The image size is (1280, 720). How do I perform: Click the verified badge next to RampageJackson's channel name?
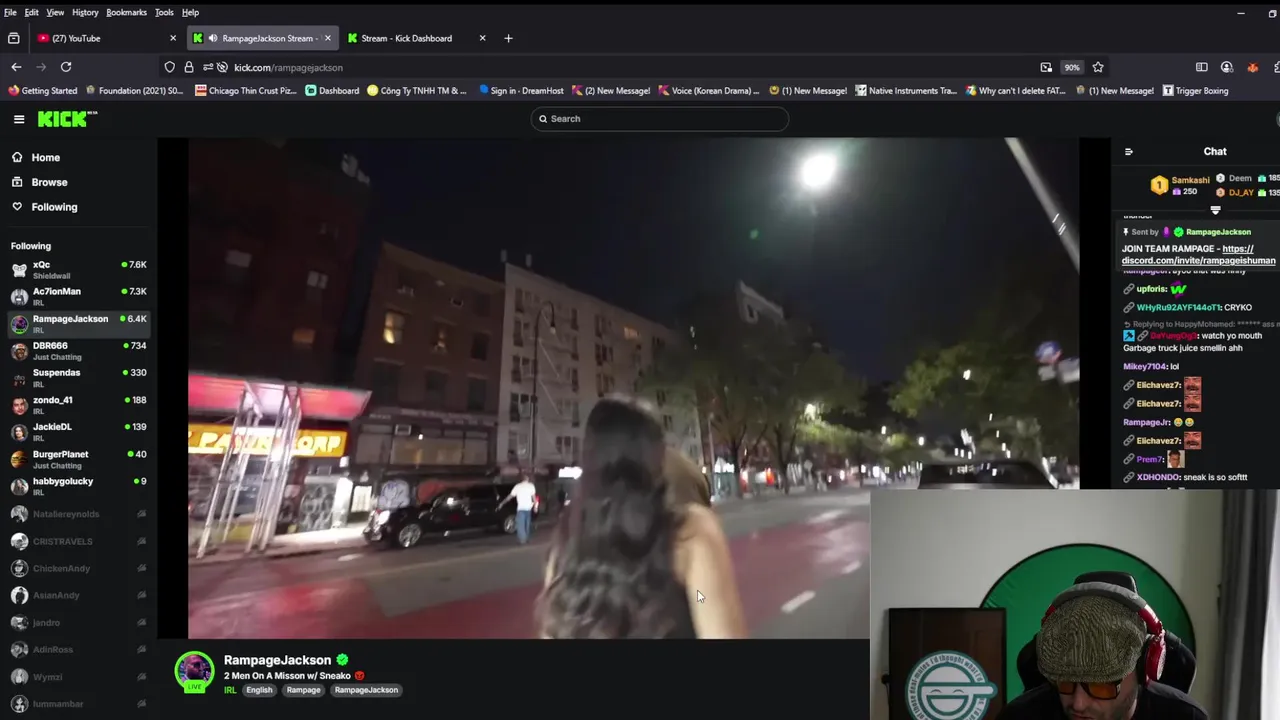(x=342, y=660)
